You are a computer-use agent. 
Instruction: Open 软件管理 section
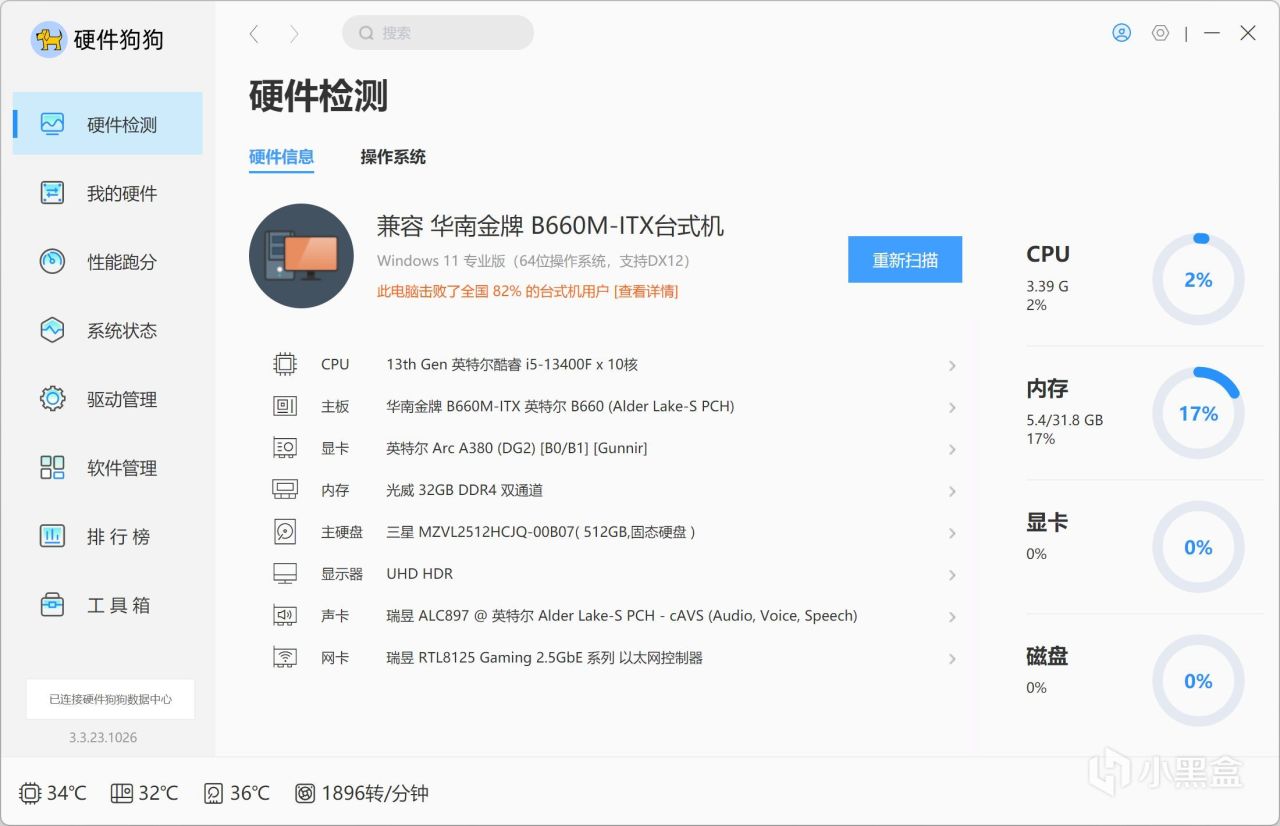(x=107, y=468)
